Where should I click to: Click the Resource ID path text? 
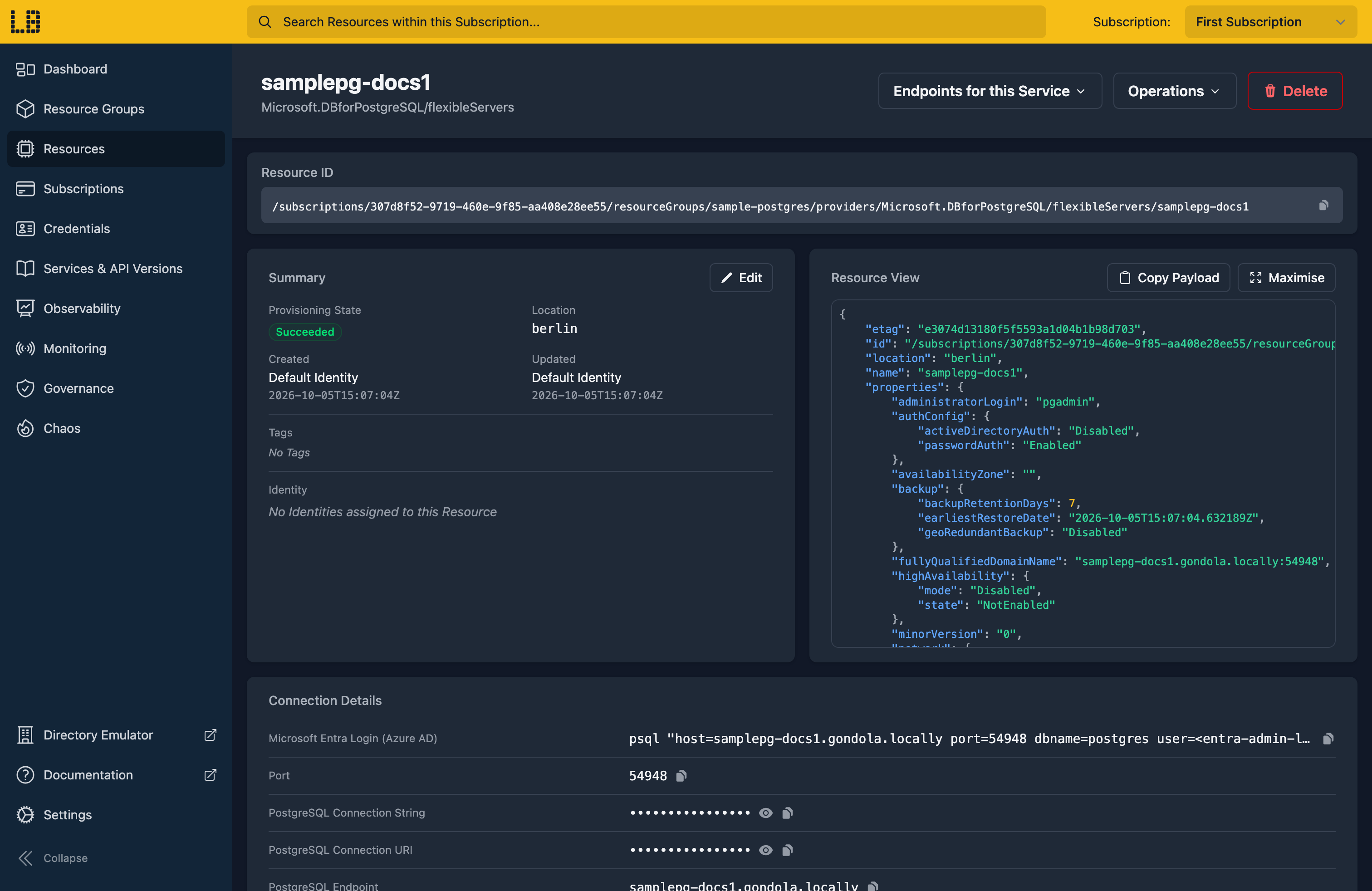pyautogui.click(x=760, y=206)
